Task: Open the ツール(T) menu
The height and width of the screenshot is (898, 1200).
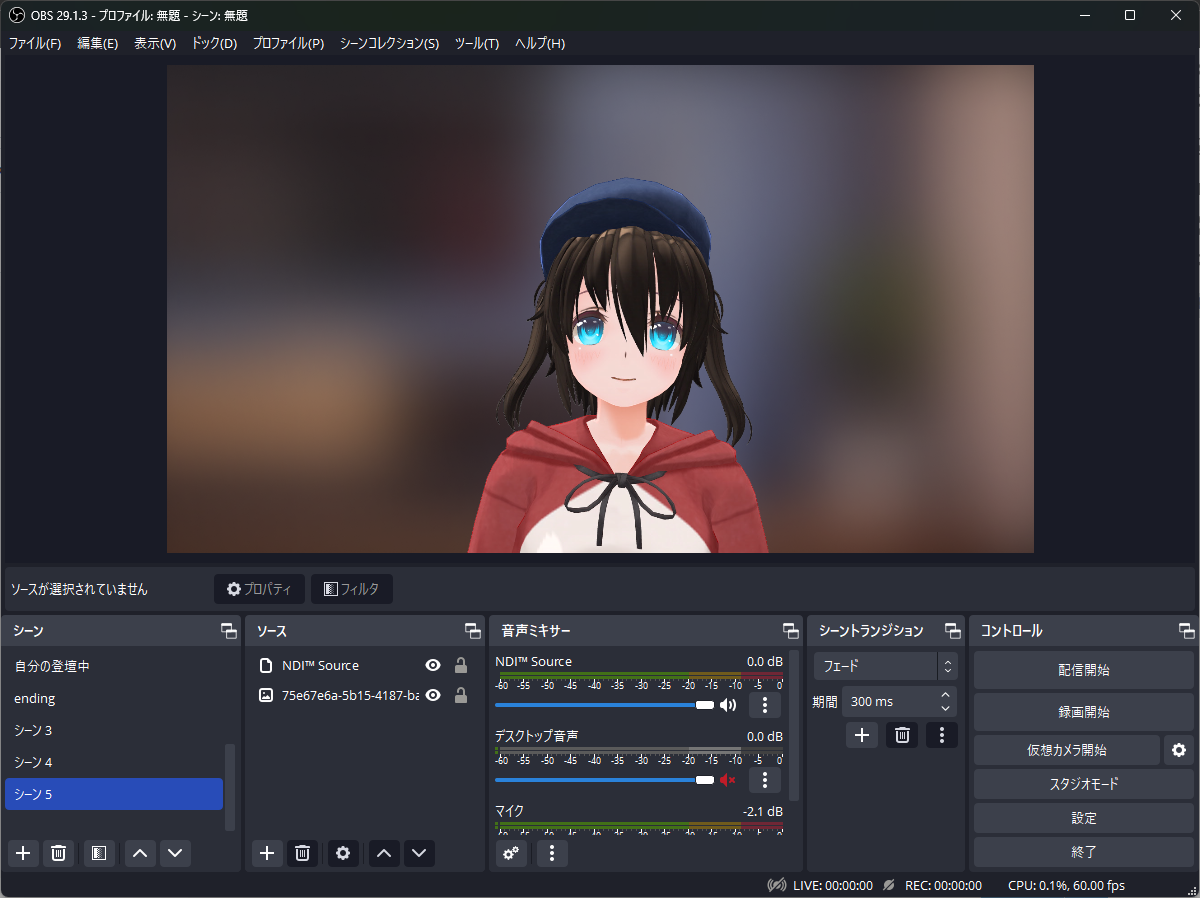Action: pos(477,43)
